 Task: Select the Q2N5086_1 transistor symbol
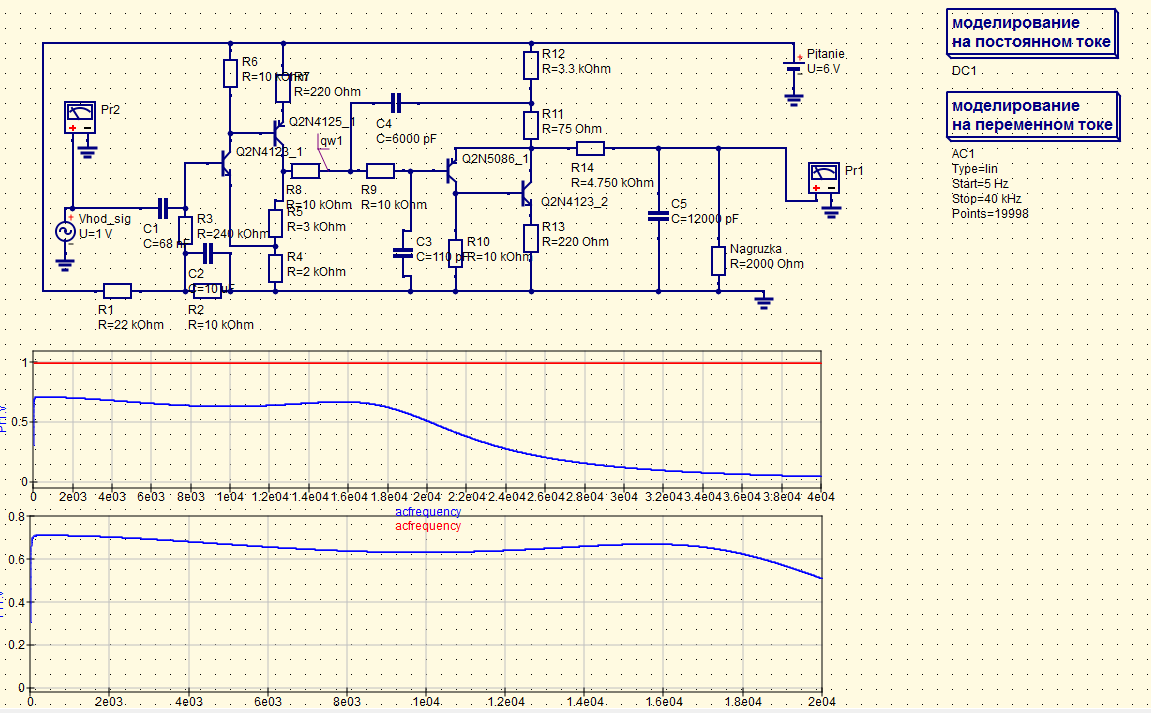click(x=452, y=171)
